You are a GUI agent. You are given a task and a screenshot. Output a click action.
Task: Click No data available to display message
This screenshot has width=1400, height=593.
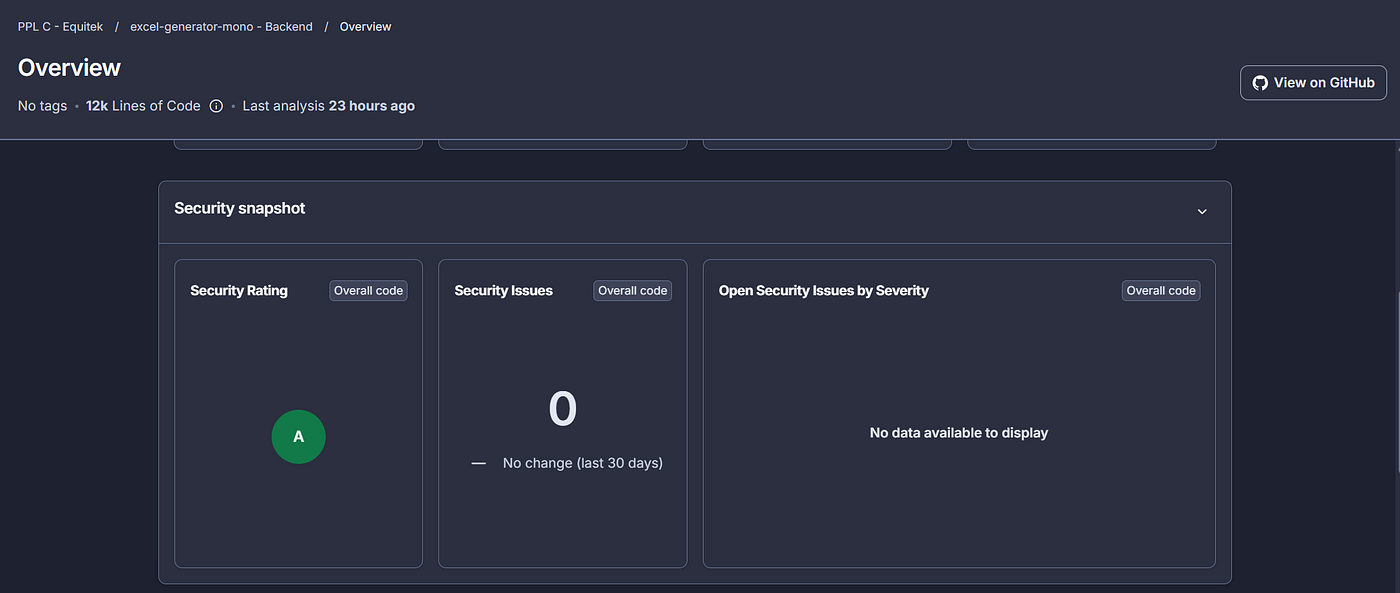tap(959, 433)
